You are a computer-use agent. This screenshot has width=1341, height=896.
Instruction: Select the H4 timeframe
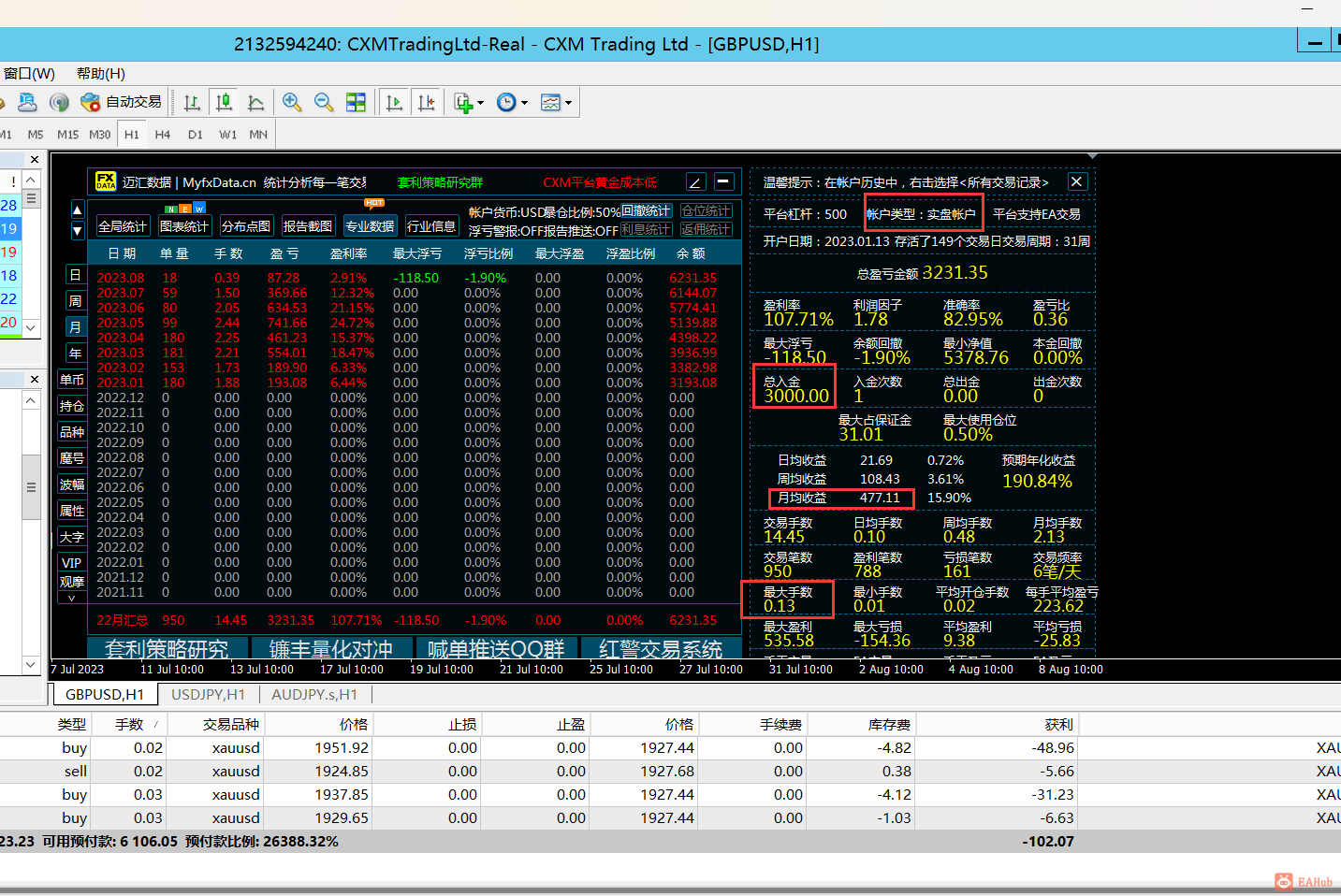click(x=163, y=135)
